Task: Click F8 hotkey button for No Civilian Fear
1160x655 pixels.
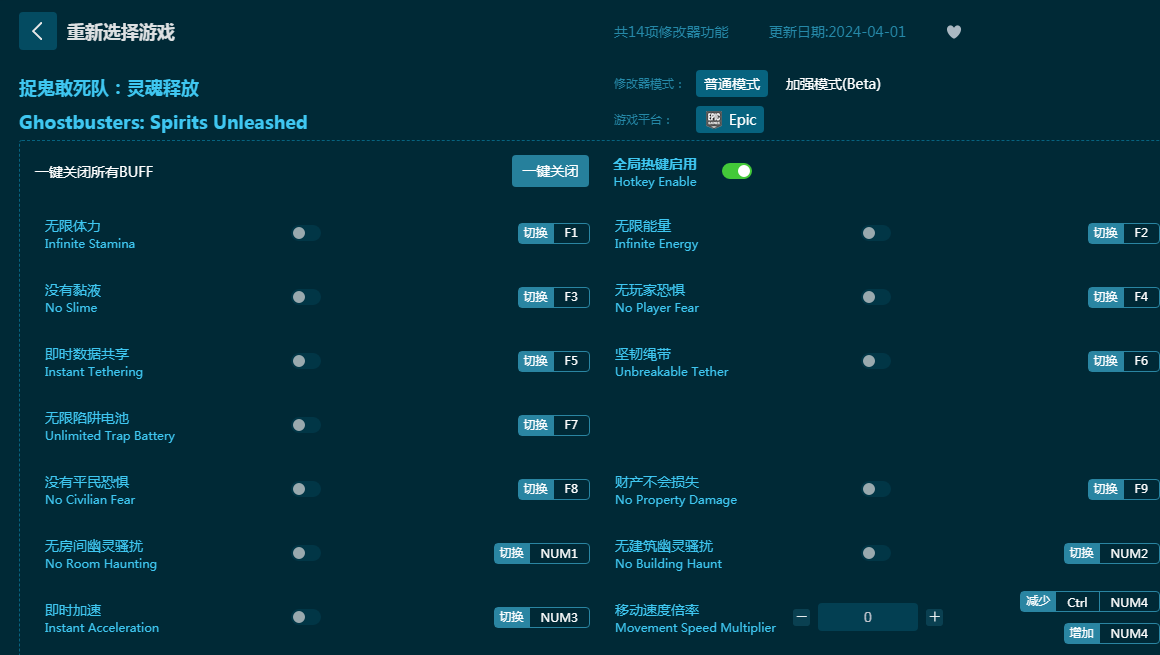Action: pyautogui.click(x=553, y=489)
